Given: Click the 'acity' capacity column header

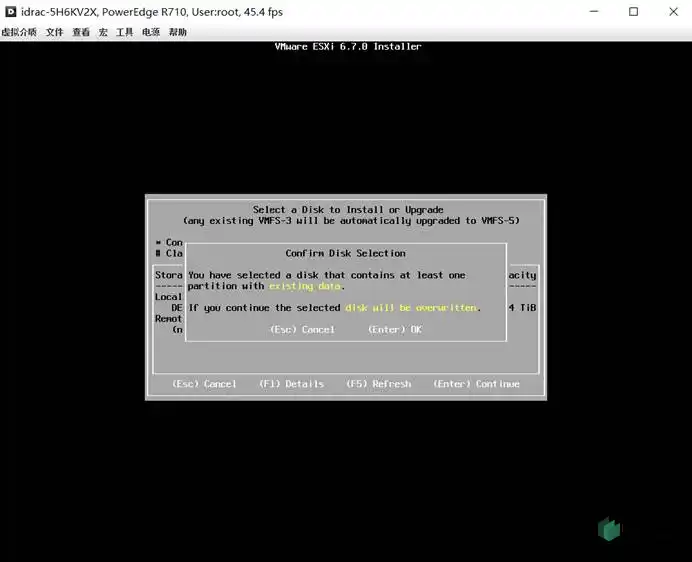Looking at the screenshot, I should tap(523, 275).
